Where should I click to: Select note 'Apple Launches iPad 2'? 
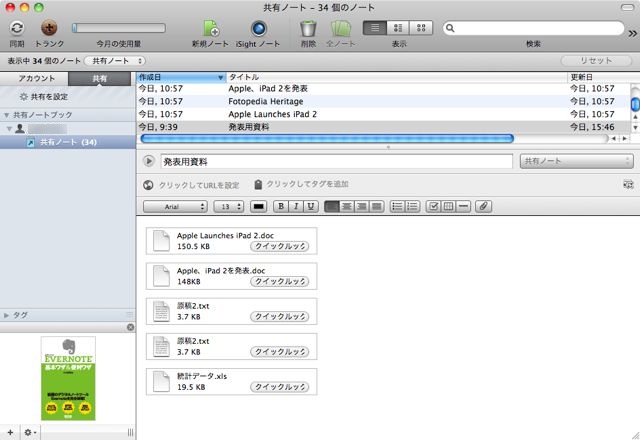[x=384, y=114]
